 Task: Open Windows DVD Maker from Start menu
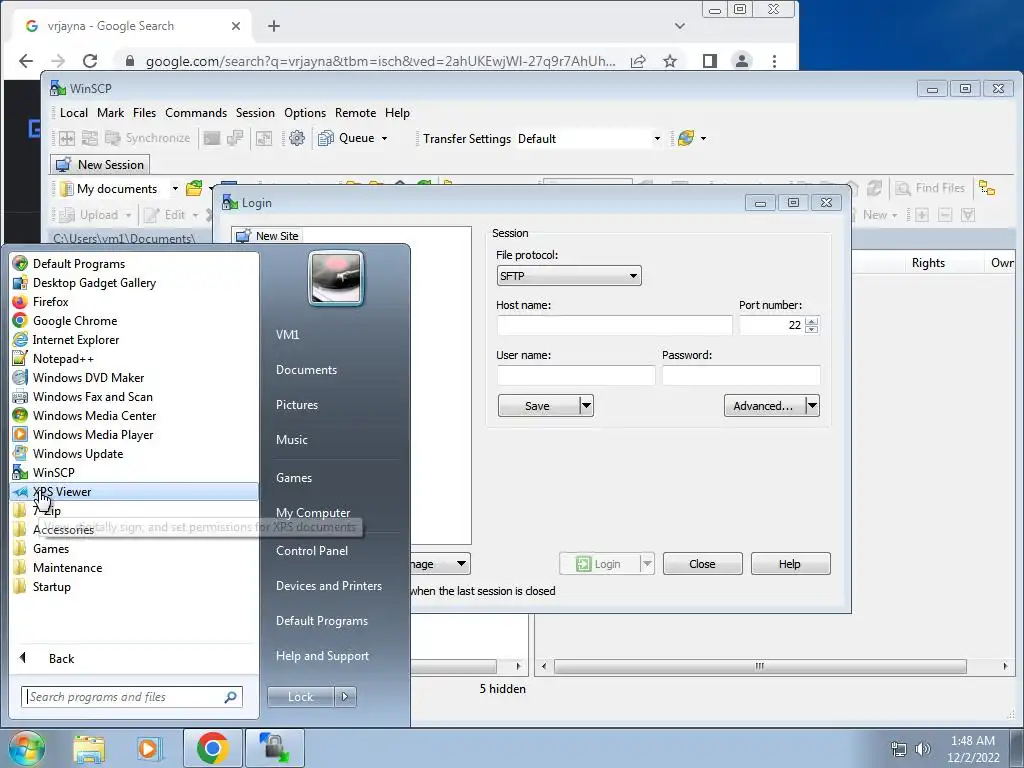(135, 377)
